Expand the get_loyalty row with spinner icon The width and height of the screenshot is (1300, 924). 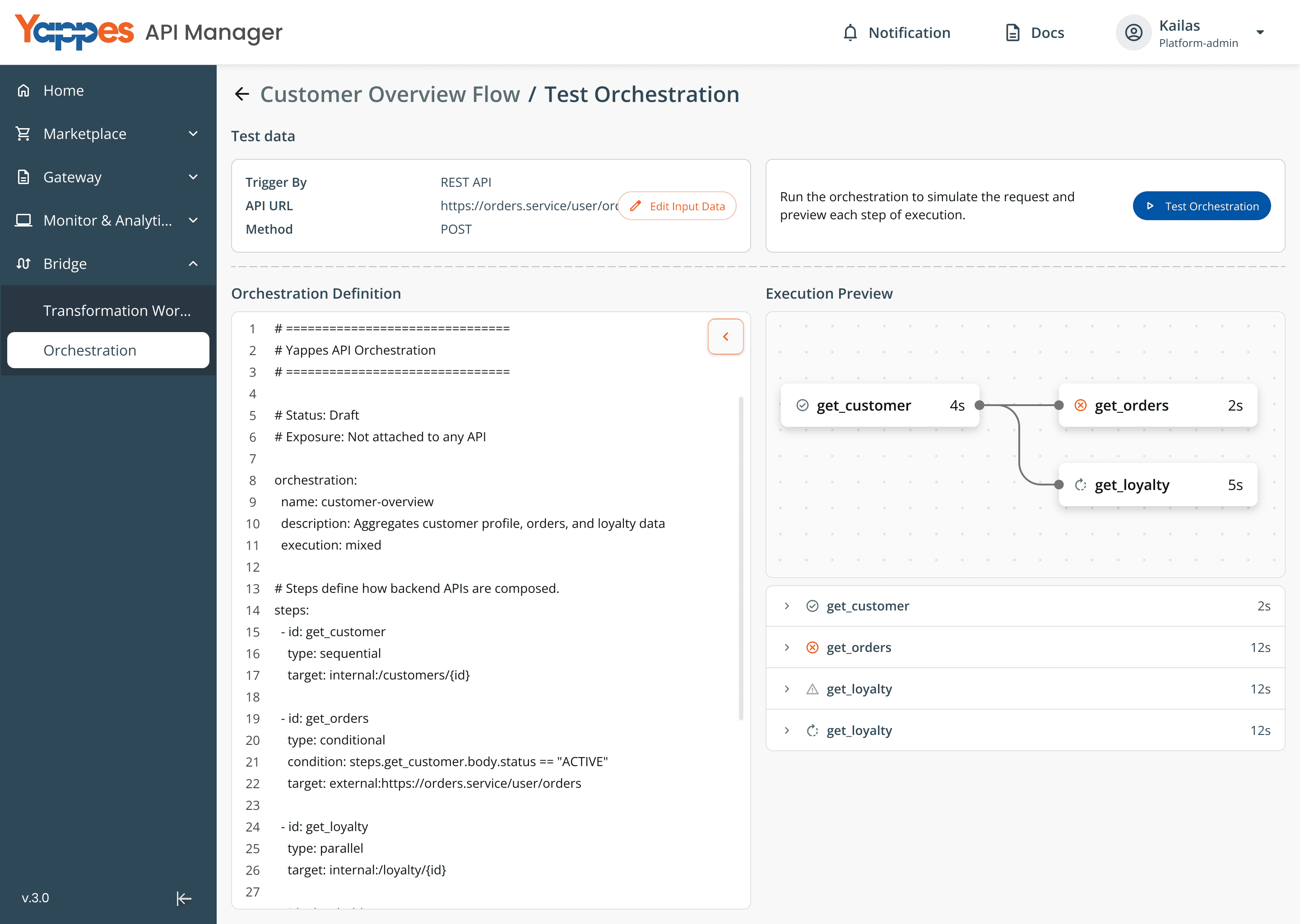pos(787,730)
